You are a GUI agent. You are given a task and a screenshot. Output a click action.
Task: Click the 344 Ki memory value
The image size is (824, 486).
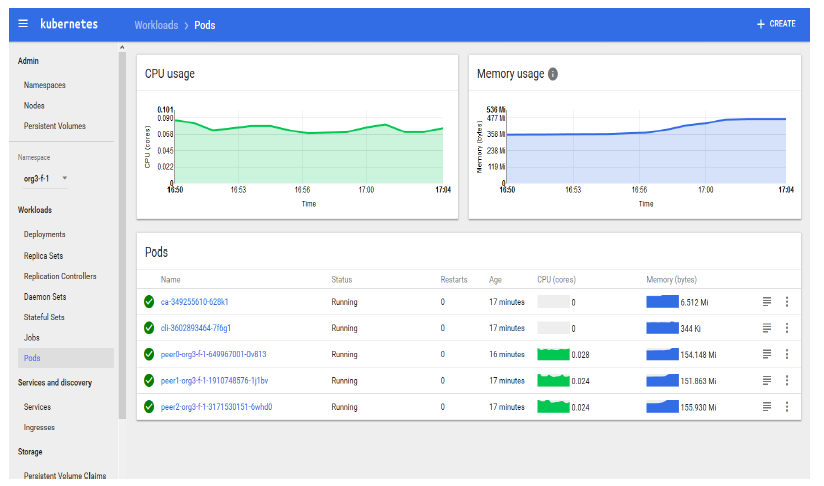(691, 329)
